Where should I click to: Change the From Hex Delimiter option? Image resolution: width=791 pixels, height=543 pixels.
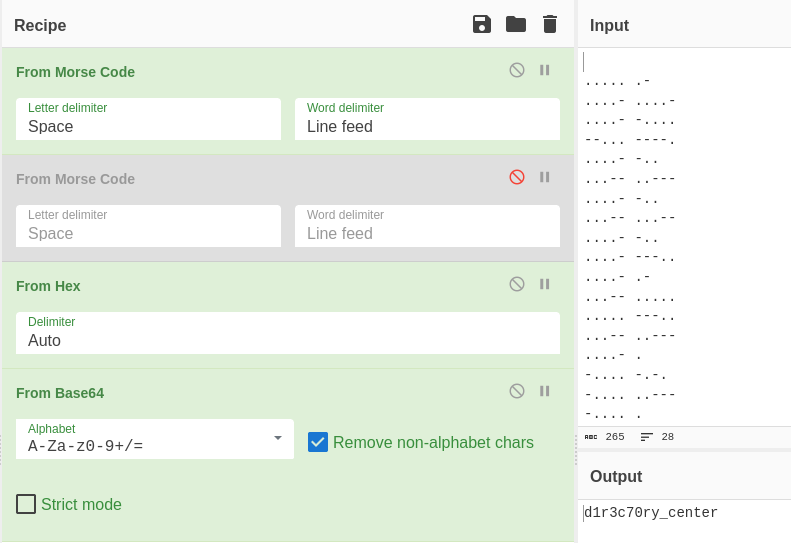coord(288,333)
